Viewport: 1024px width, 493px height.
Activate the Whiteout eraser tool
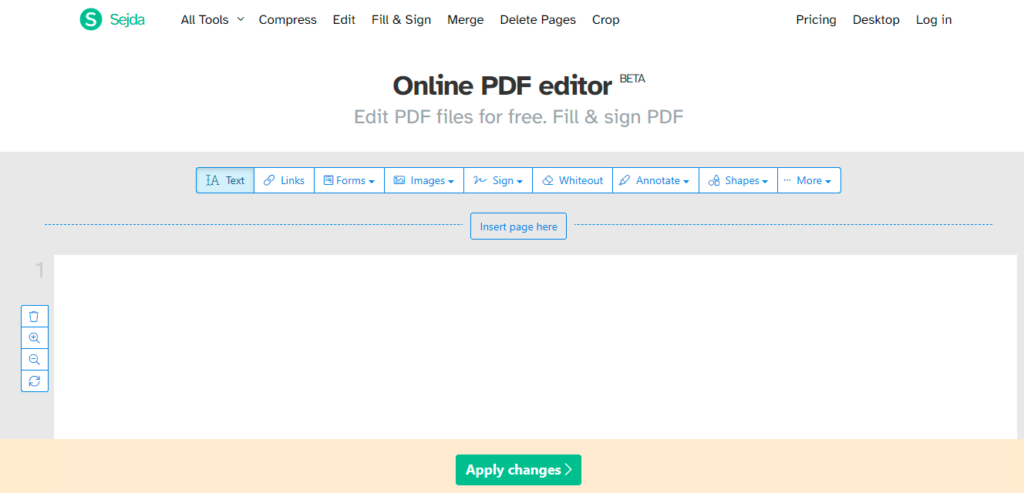pyautogui.click(x=572, y=180)
